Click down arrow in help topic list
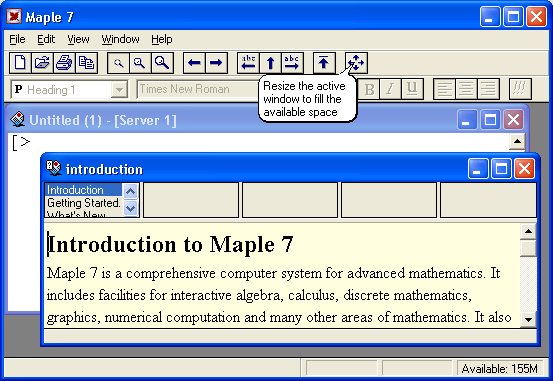 130,208
